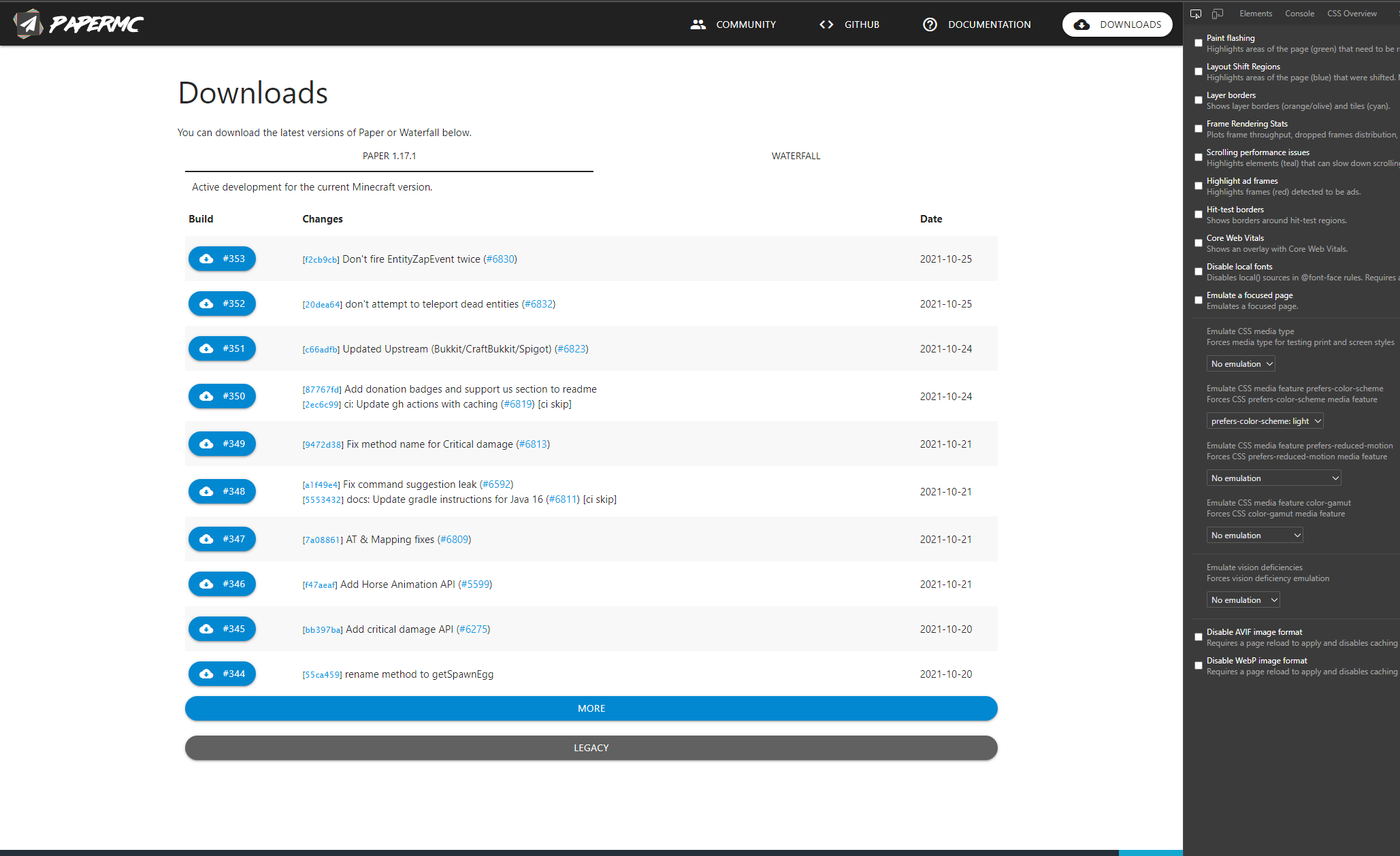The width and height of the screenshot is (1400, 856).
Task: Enable Hit-test borders
Action: 1199,214
